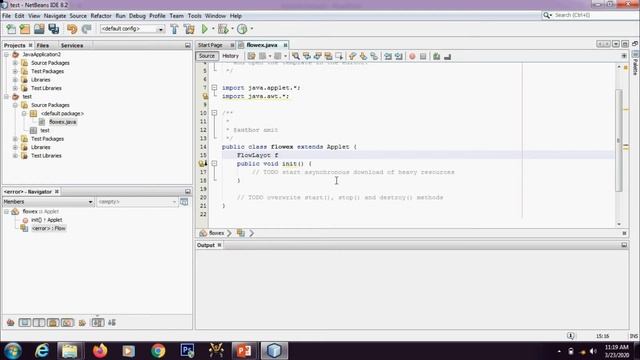
Task: Toggle Show Non-Public Members filter in Navigator
Action: coord(53,322)
